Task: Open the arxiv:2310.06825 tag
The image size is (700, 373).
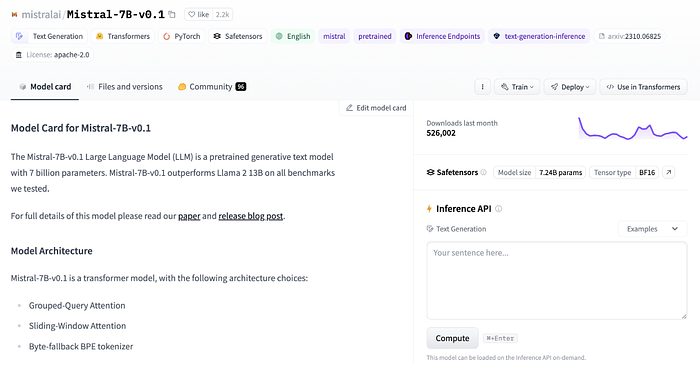Action: pos(629,36)
